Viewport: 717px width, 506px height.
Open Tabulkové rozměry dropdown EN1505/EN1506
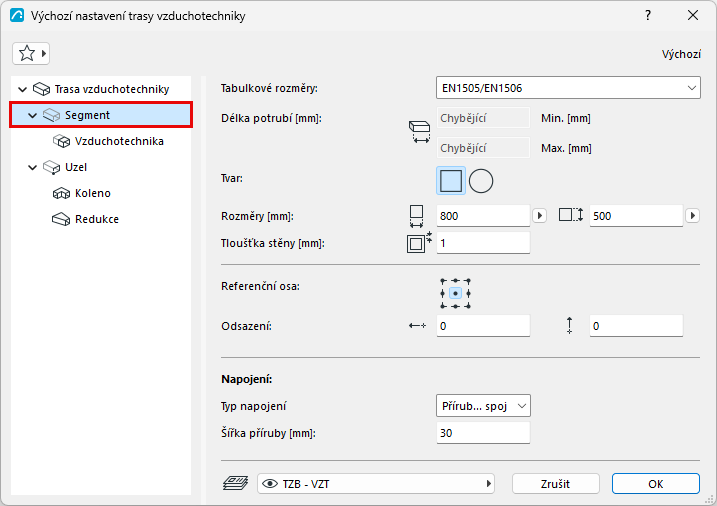[x=568, y=88]
